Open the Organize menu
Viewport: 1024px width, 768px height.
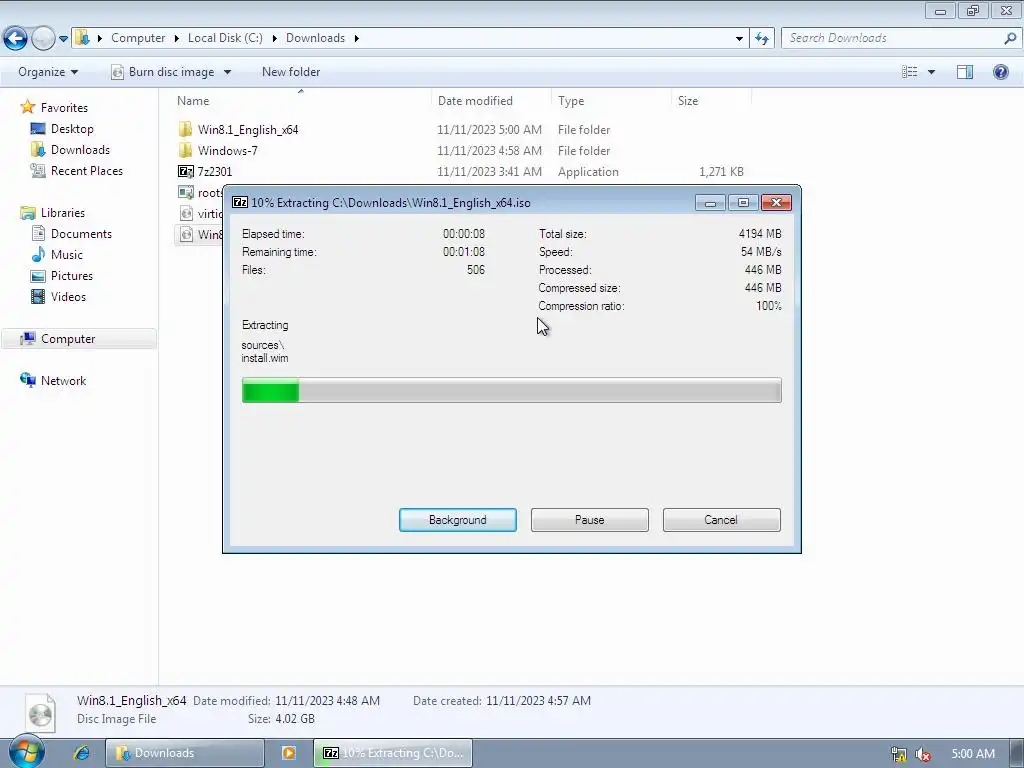[x=48, y=72]
